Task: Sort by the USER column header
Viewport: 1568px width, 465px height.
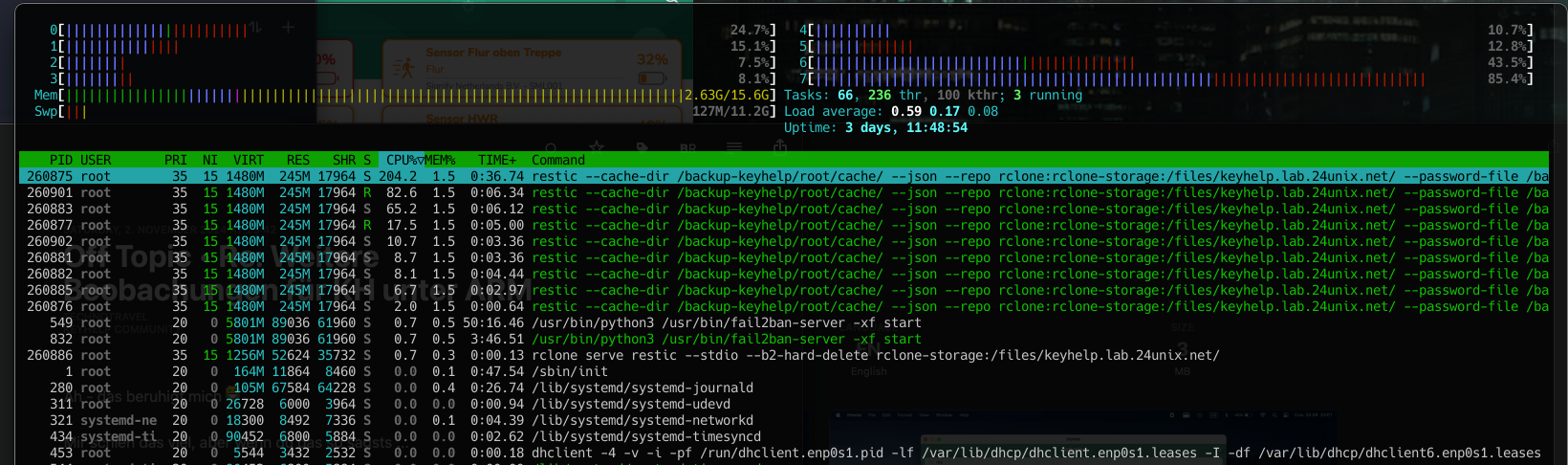Action: click(x=96, y=160)
